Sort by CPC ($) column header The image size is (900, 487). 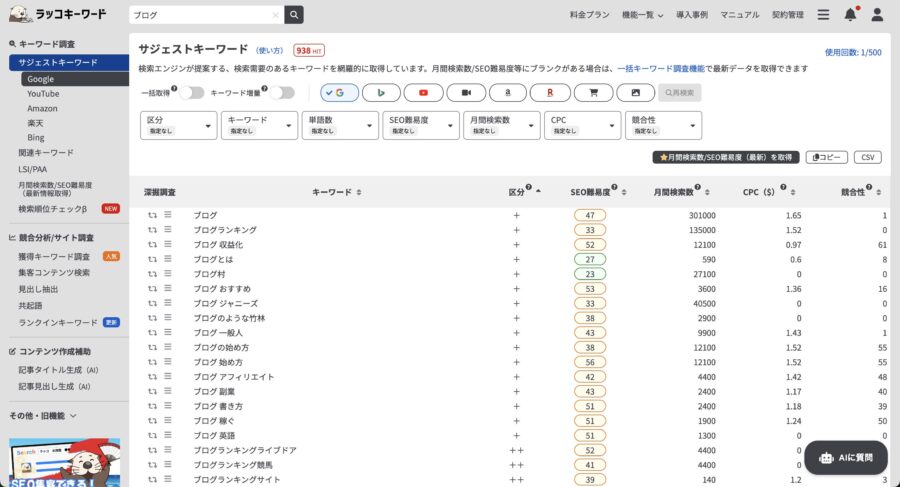pos(769,192)
